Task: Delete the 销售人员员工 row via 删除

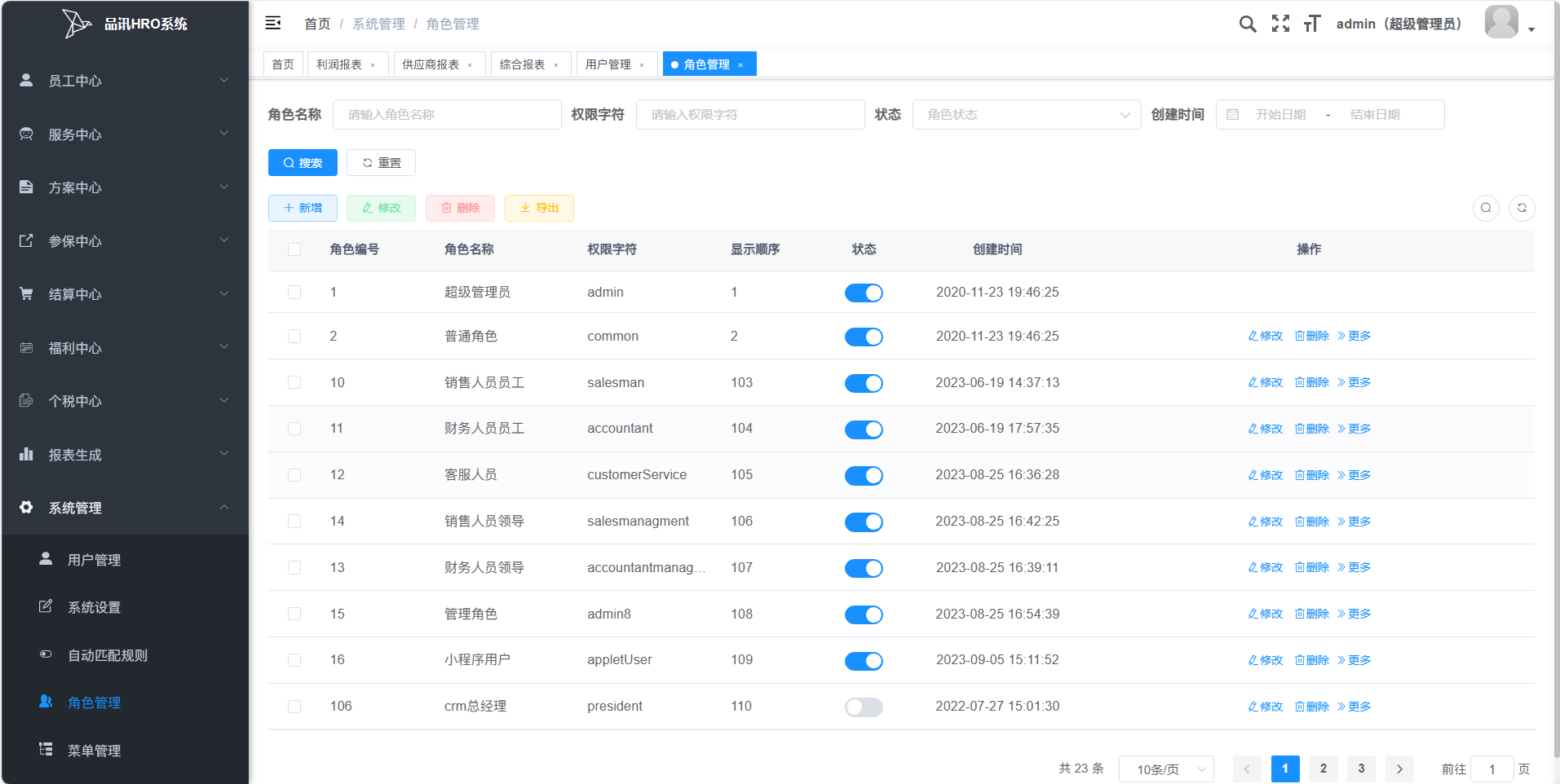Action: pyautogui.click(x=1312, y=382)
